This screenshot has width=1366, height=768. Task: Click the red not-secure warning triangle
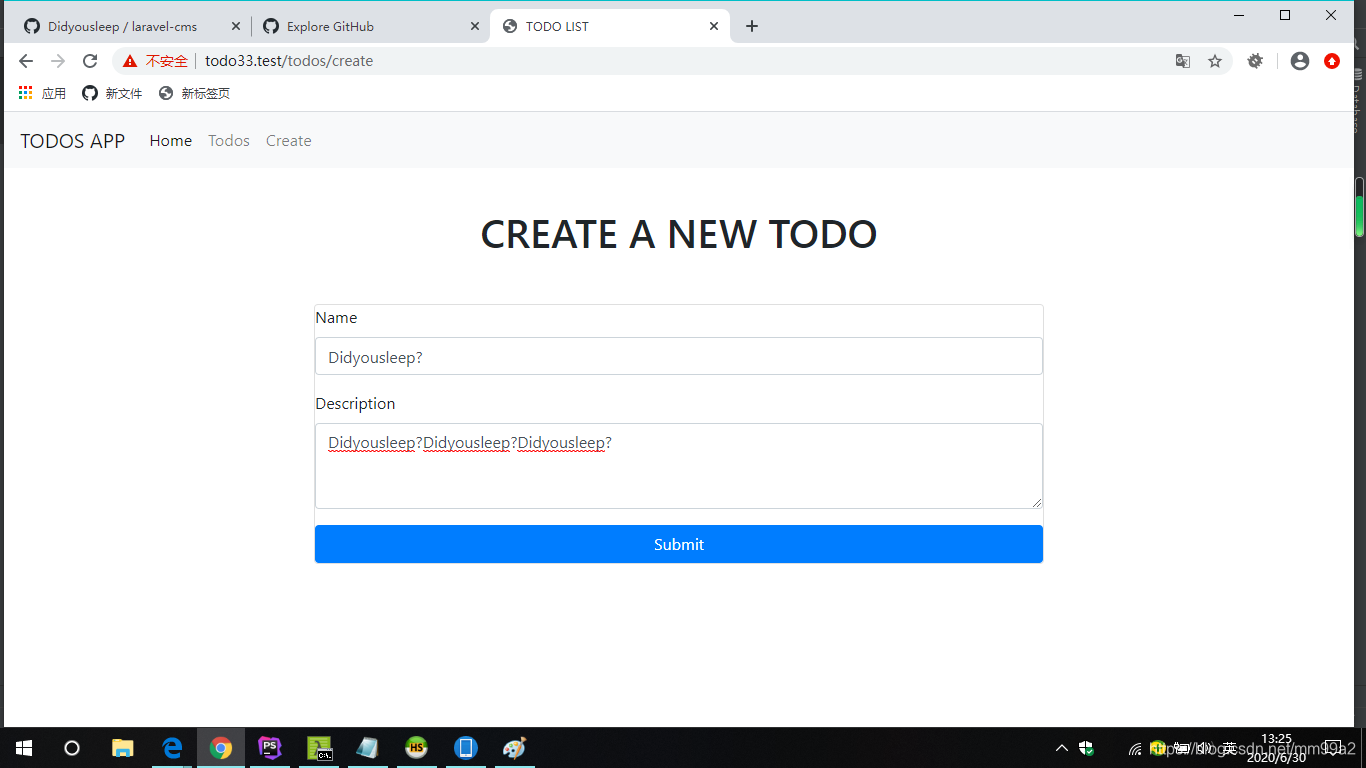pos(130,61)
